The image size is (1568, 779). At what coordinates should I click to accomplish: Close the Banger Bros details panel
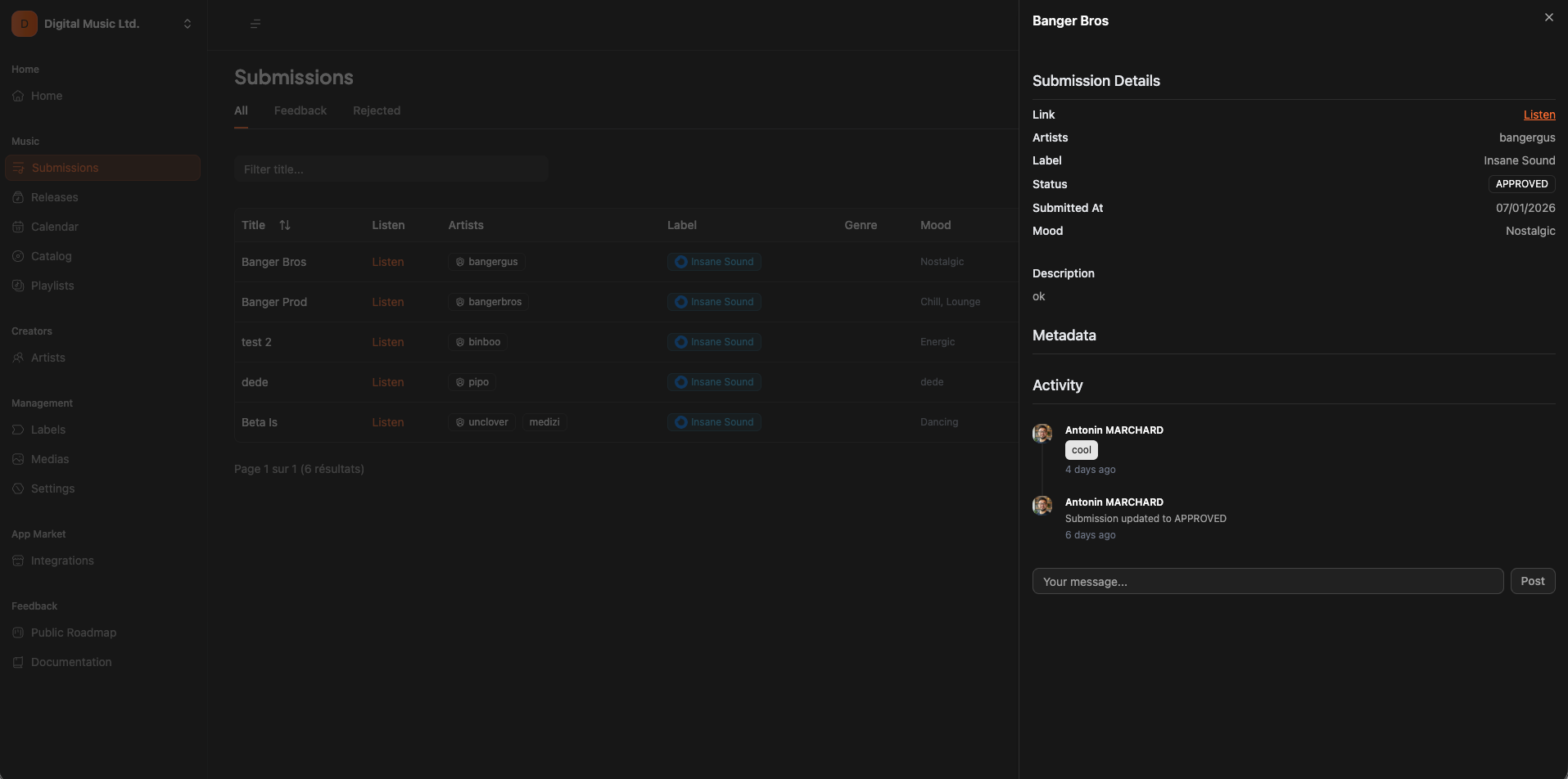(1549, 17)
